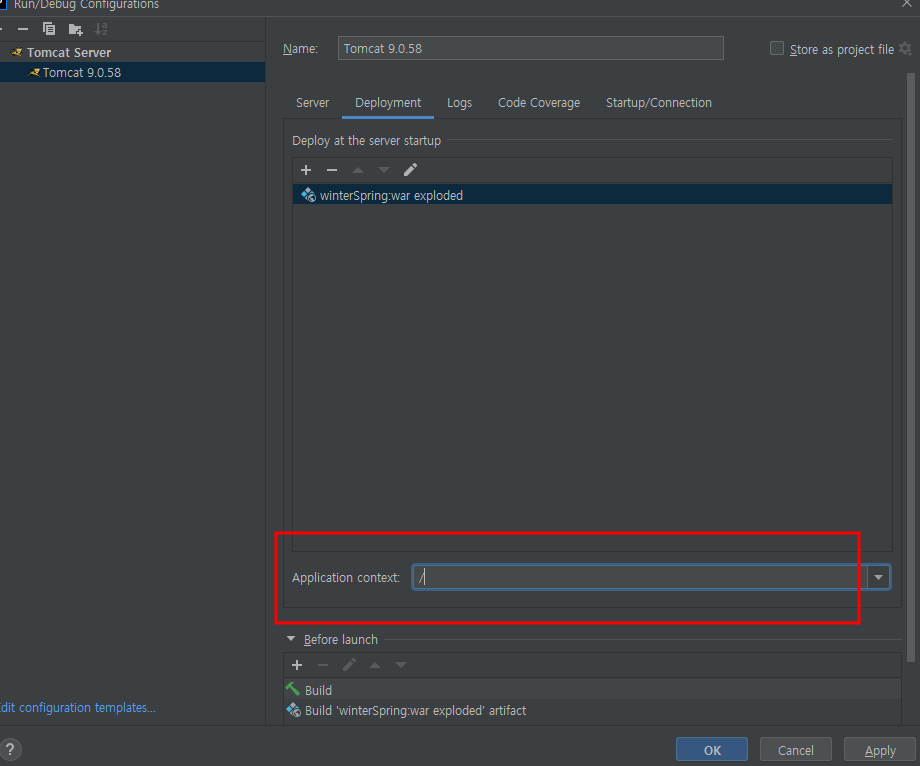Viewport: 920px width, 766px height.
Task: Select the Tomcat 9.0.58 configuration
Action: [133, 72]
